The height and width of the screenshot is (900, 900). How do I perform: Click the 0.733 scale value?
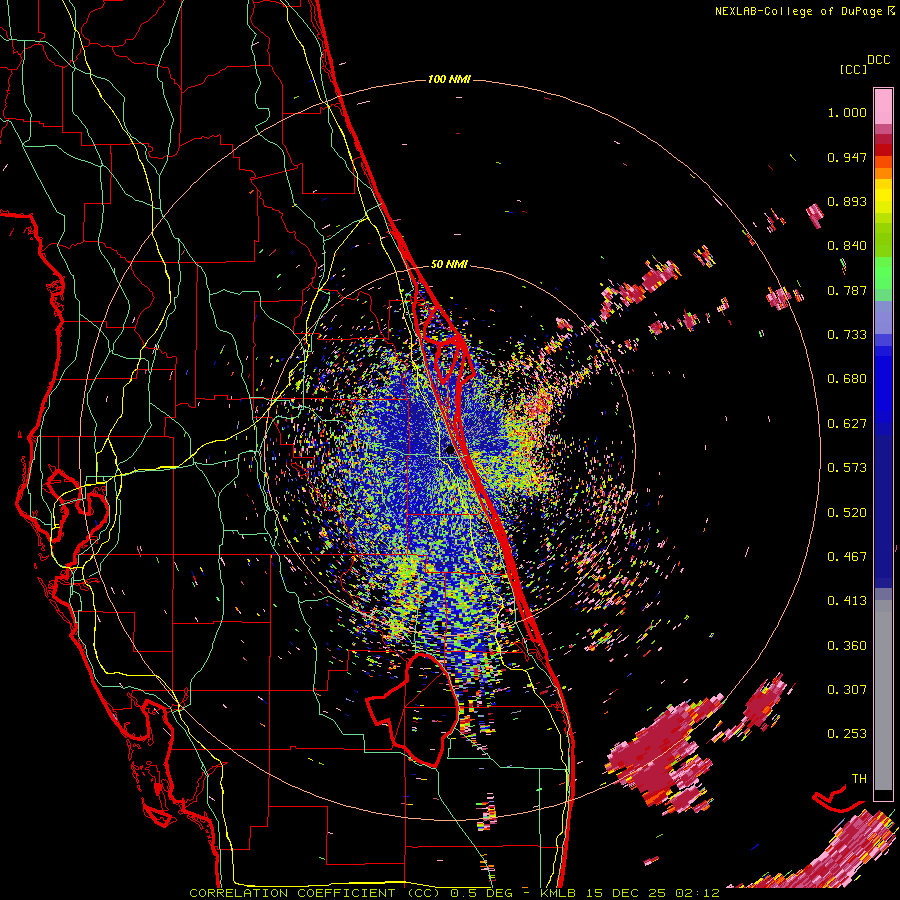tap(847, 335)
